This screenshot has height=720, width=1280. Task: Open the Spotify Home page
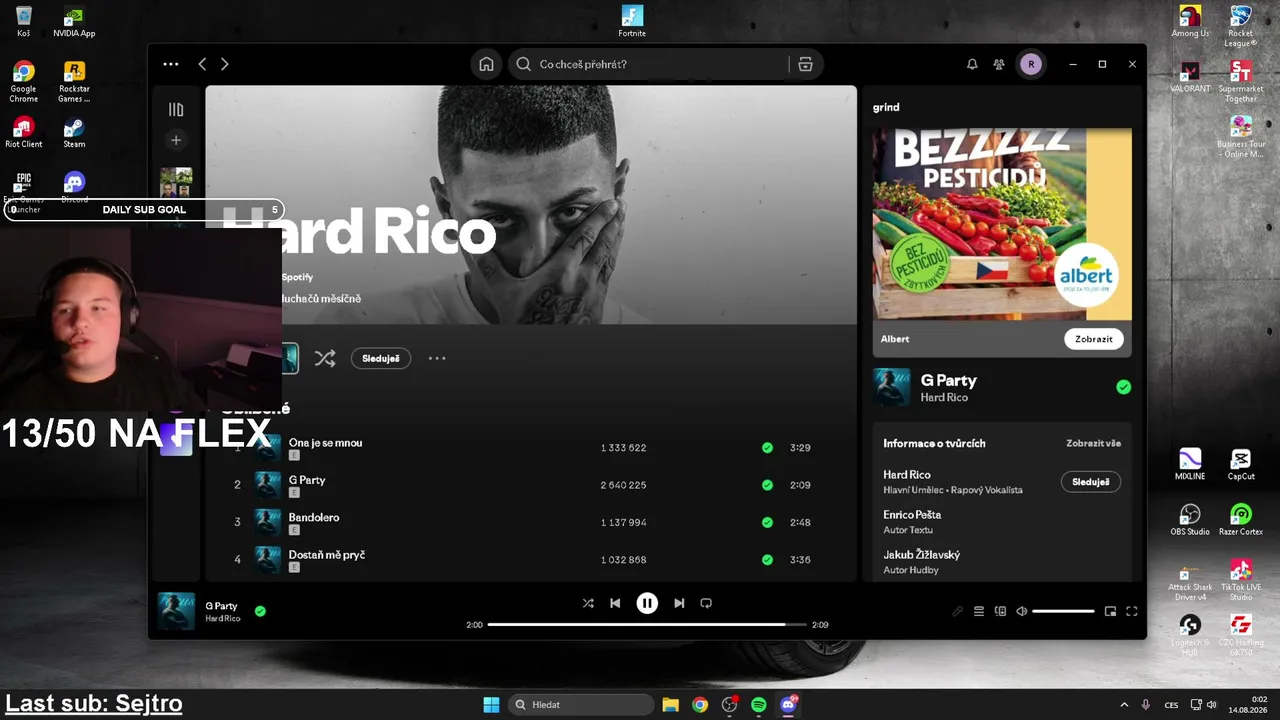click(486, 64)
